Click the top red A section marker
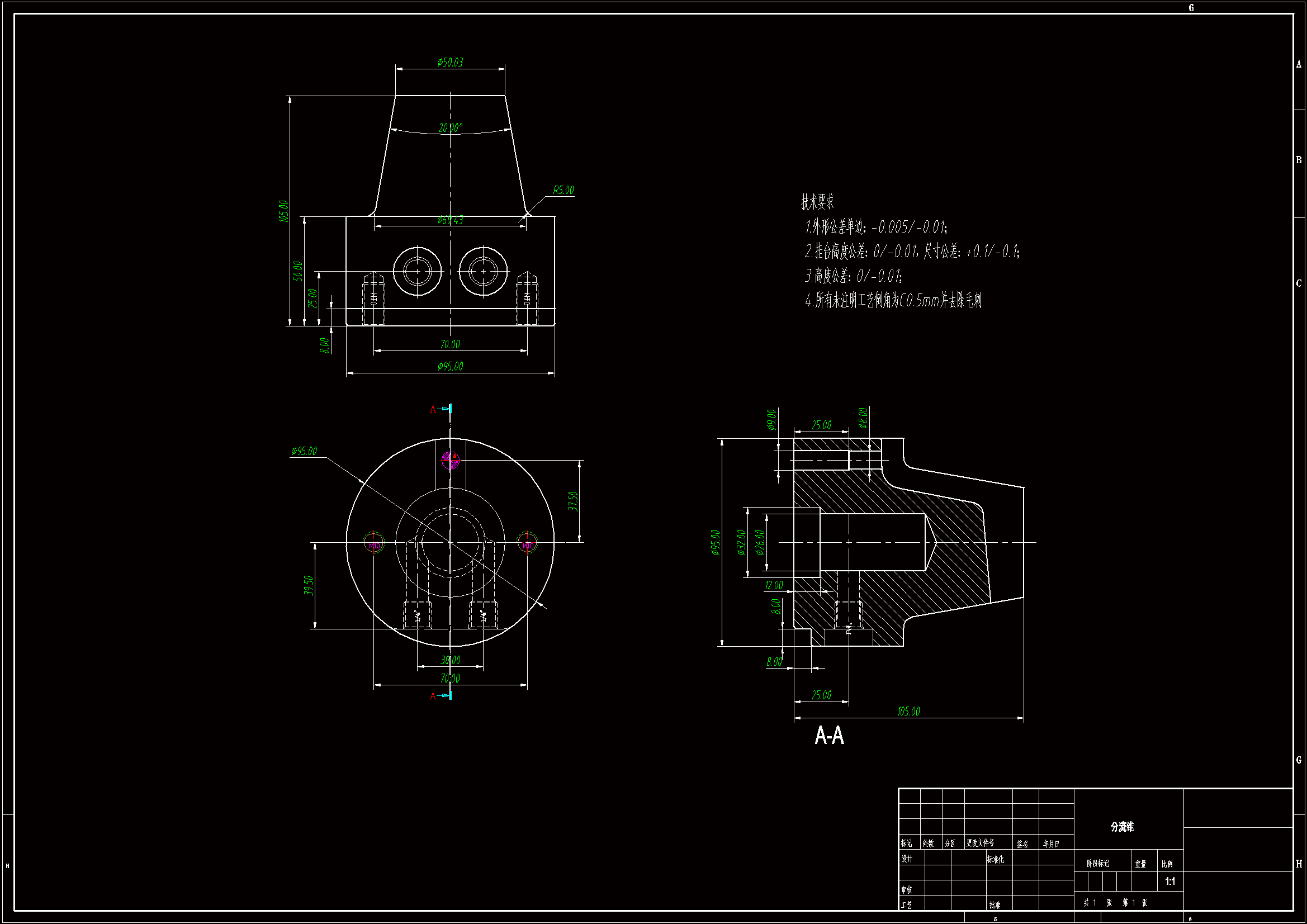The height and width of the screenshot is (924, 1307). (x=433, y=409)
